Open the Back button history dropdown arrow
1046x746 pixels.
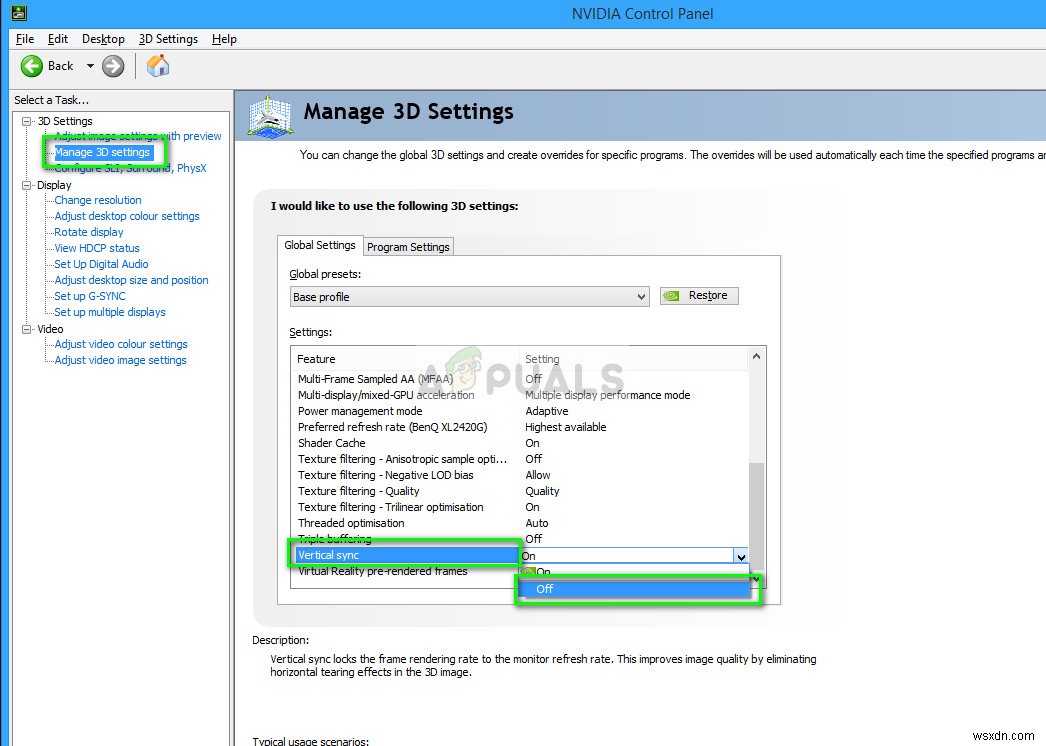[90, 66]
